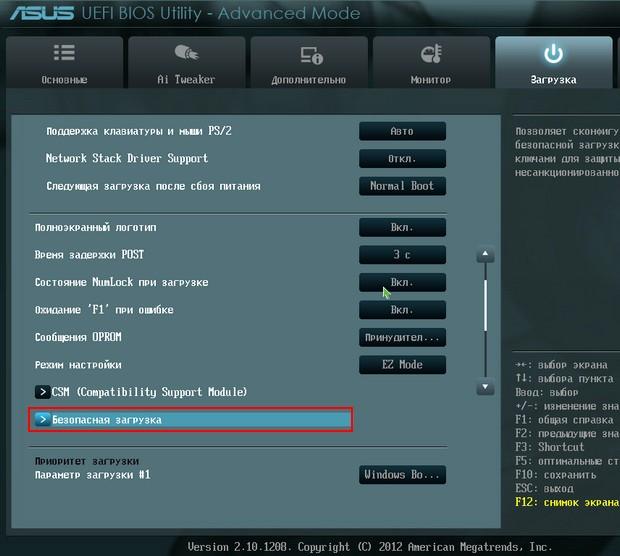Click scrollbar up arrow button
The image size is (620, 556).
coord(485,254)
